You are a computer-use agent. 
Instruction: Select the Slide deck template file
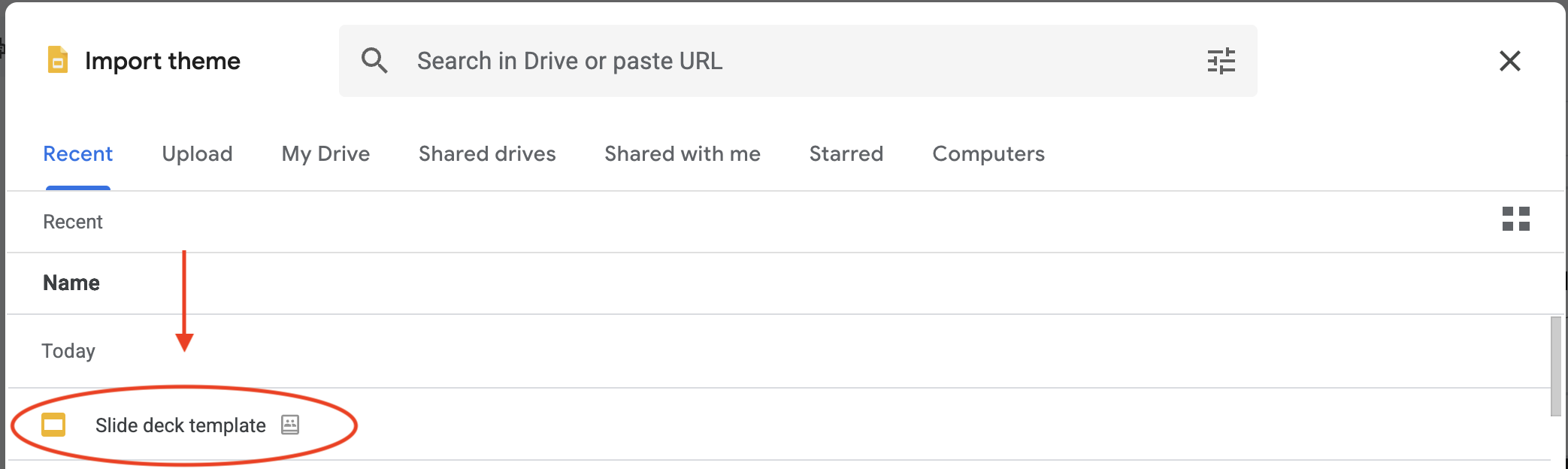point(180,425)
